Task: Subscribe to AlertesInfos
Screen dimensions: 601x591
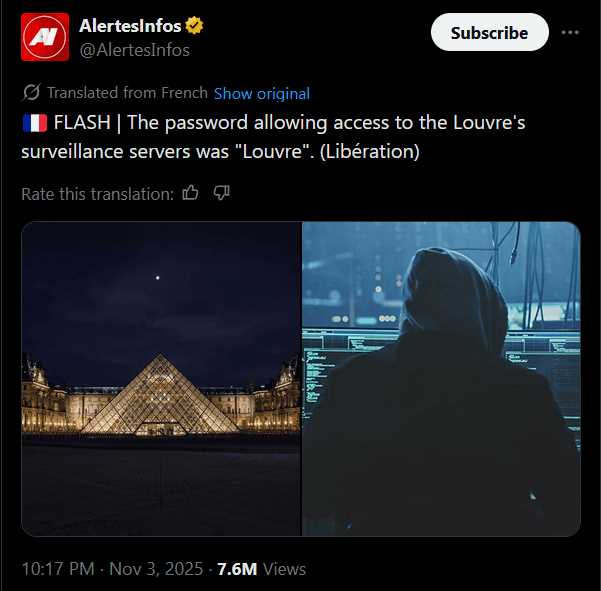Action: coord(489,33)
